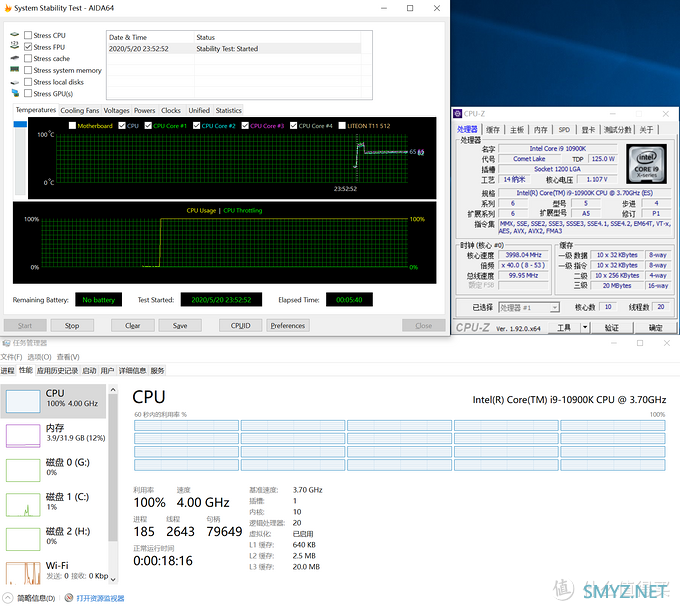Click the Stress local disks drive icon

(15, 82)
